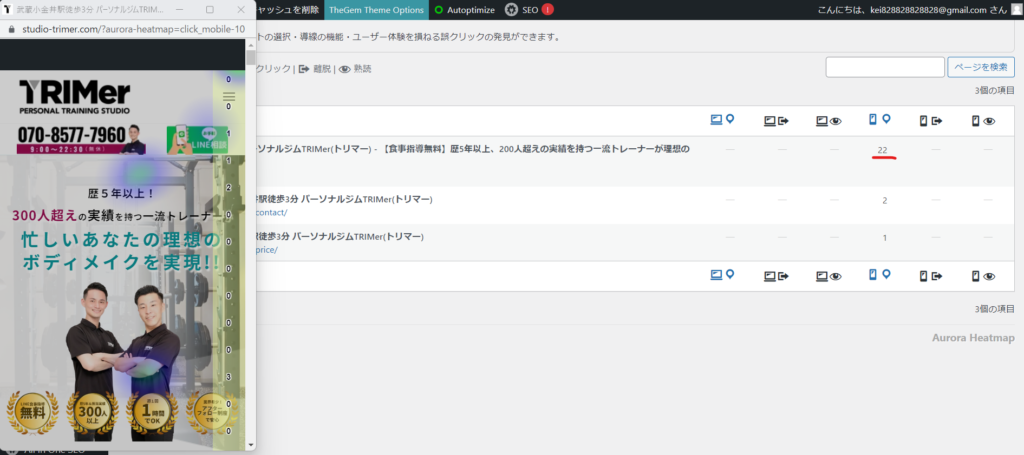Open the SEO admin bar menu

coord(530,10)
